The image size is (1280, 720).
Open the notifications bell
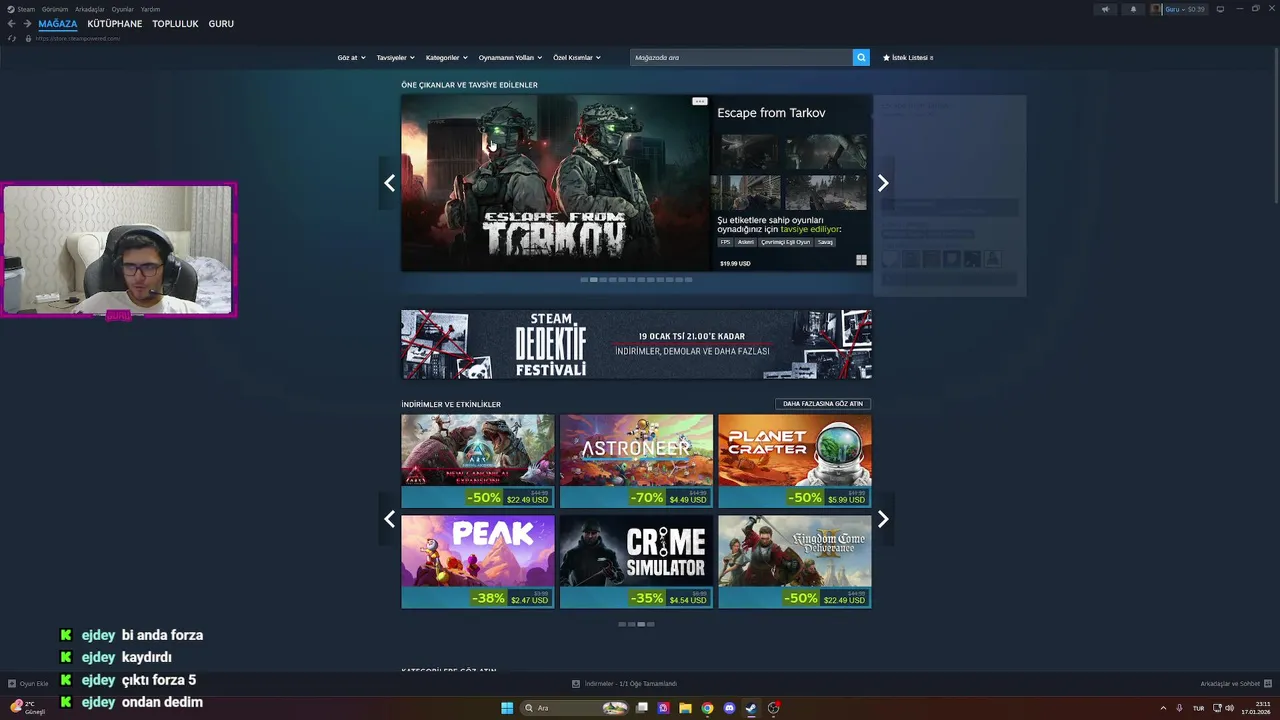click(1133, 9)
